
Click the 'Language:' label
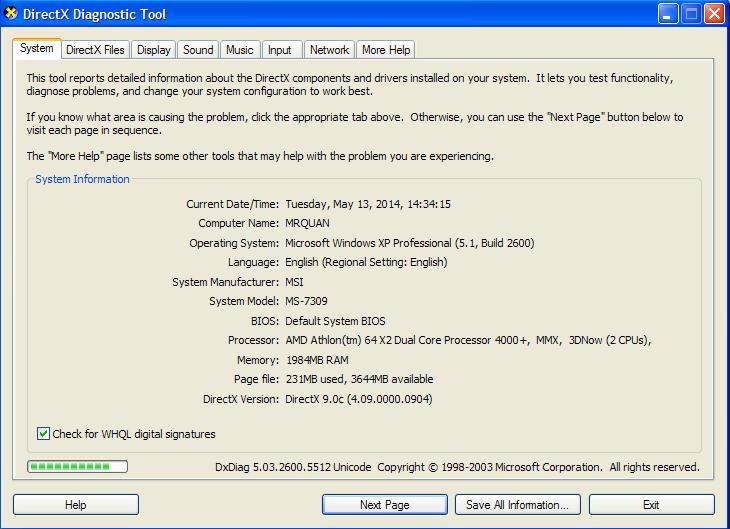click(254, 262)
